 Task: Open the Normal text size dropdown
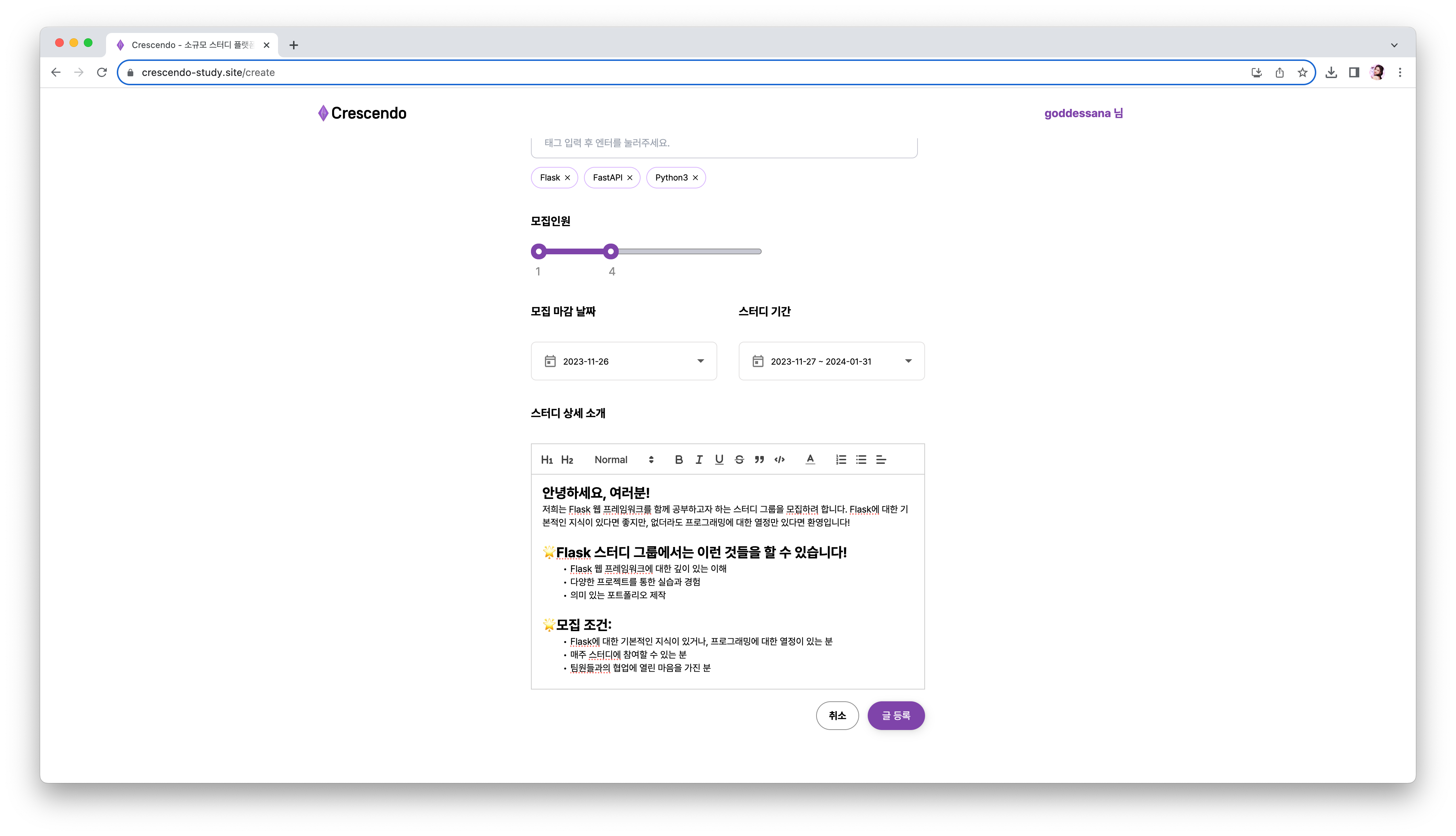(623, 459)
